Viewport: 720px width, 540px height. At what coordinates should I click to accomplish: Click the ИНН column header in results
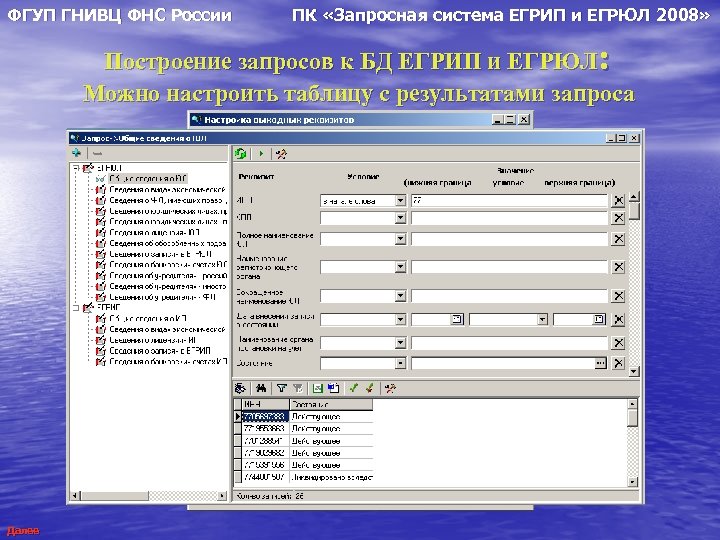pyautogui.click(x=265, y=405)
